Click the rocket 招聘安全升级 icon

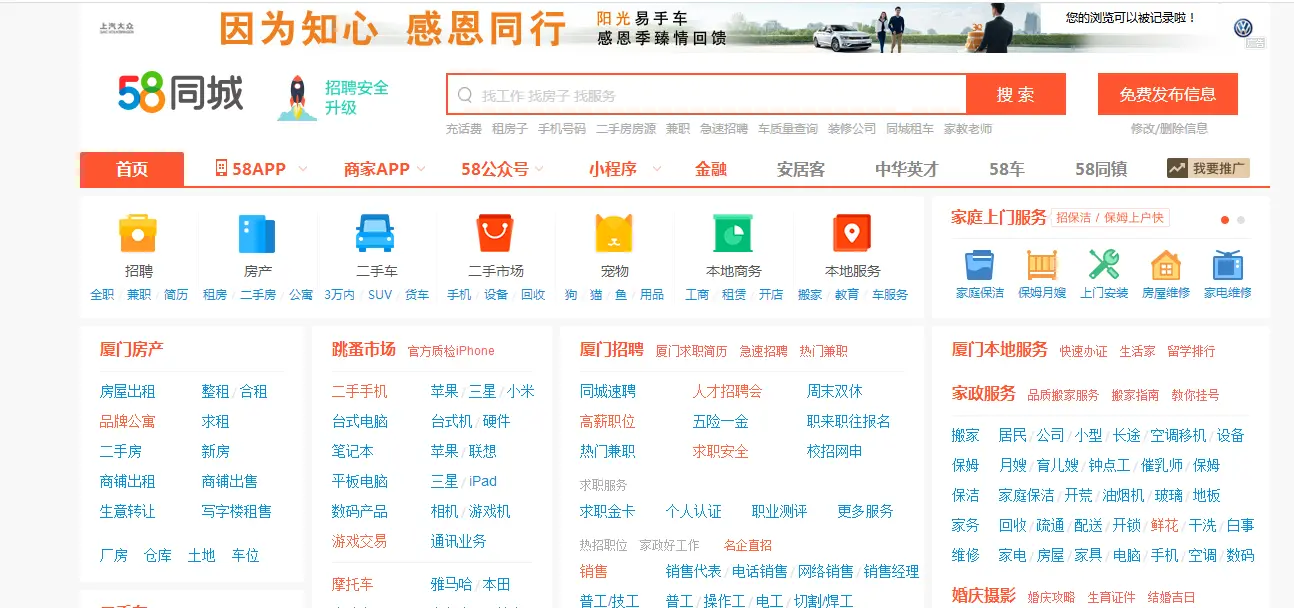pyautogui.click(x=297, y=98)
